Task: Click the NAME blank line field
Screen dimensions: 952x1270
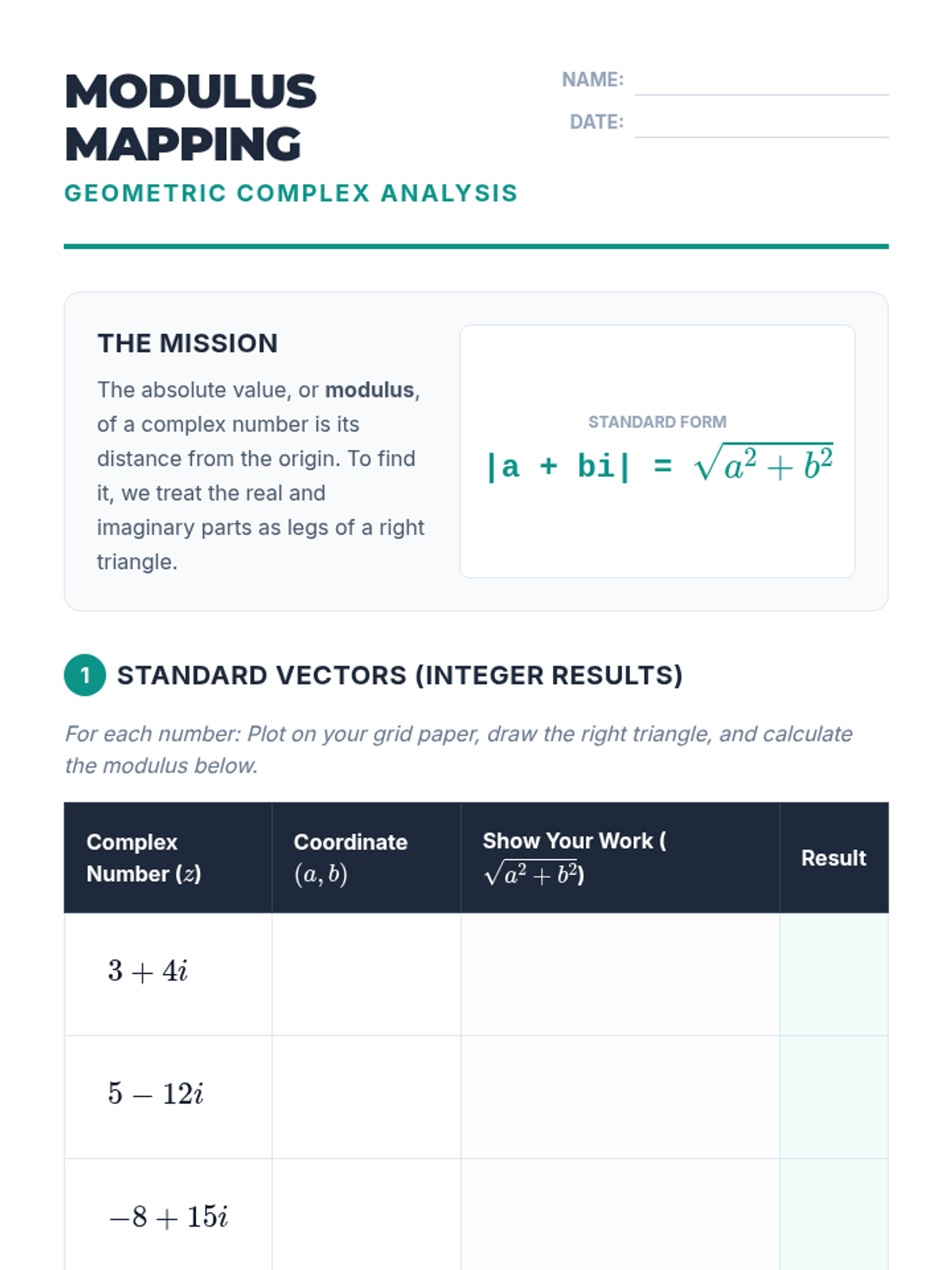Action: pos(762,80)
